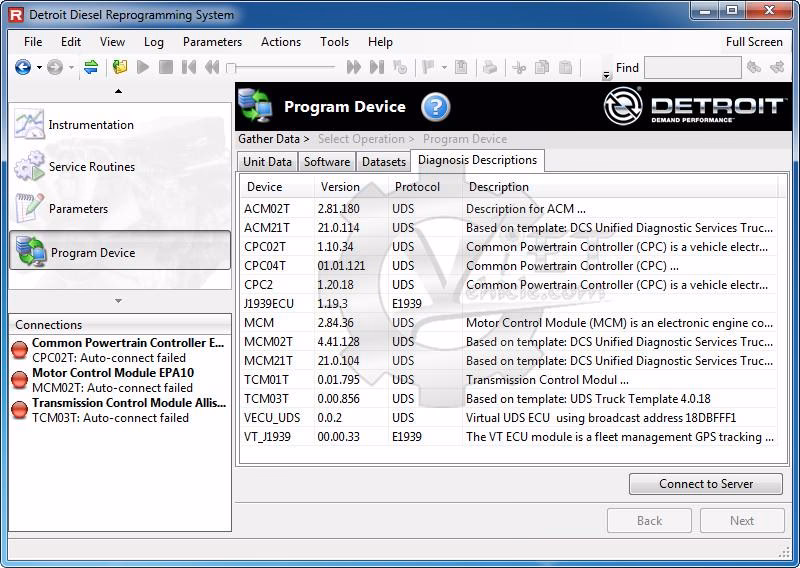Switch to the Software tab
This screenshot has width=800, height=568.
(x=327, y=162)
